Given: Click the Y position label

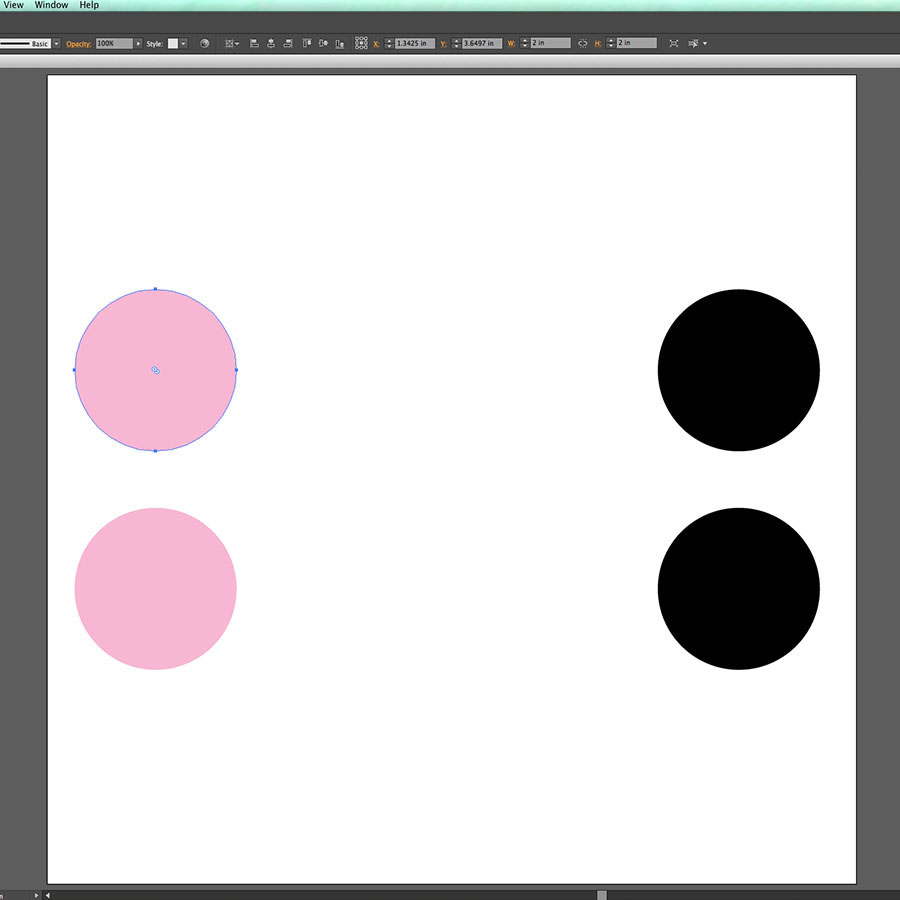Looking at the screenshot, I should tap(444, 44).
